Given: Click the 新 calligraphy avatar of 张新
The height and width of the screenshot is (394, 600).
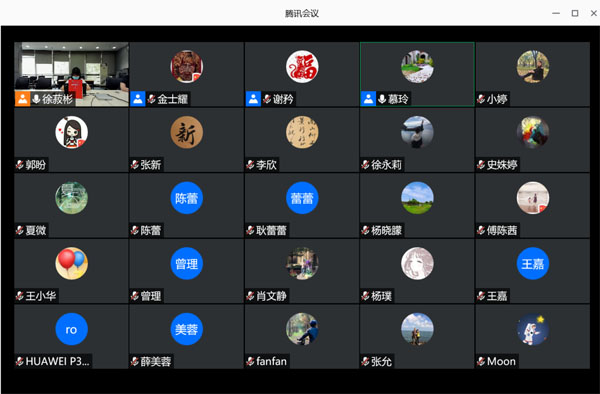Looking at the screenshot, I should point(186,132).
